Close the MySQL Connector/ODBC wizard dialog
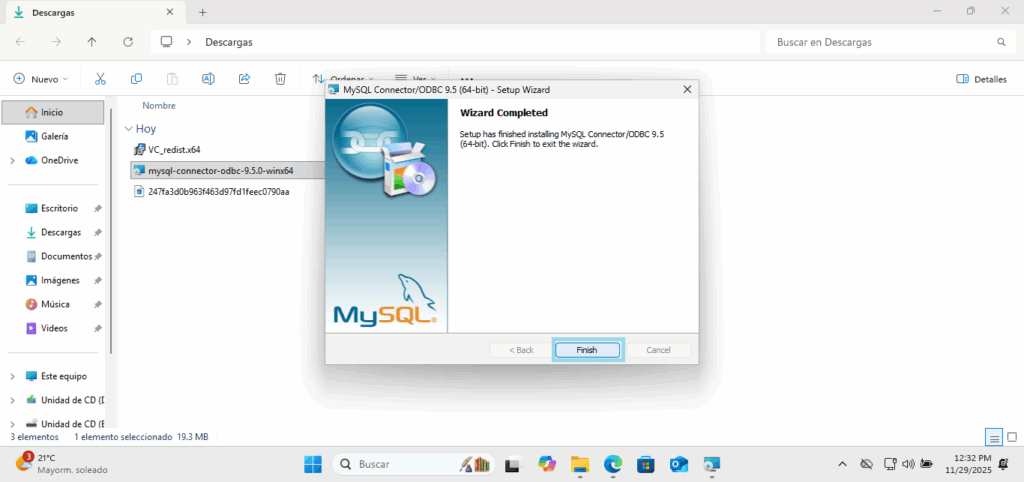 coord(686,89)
